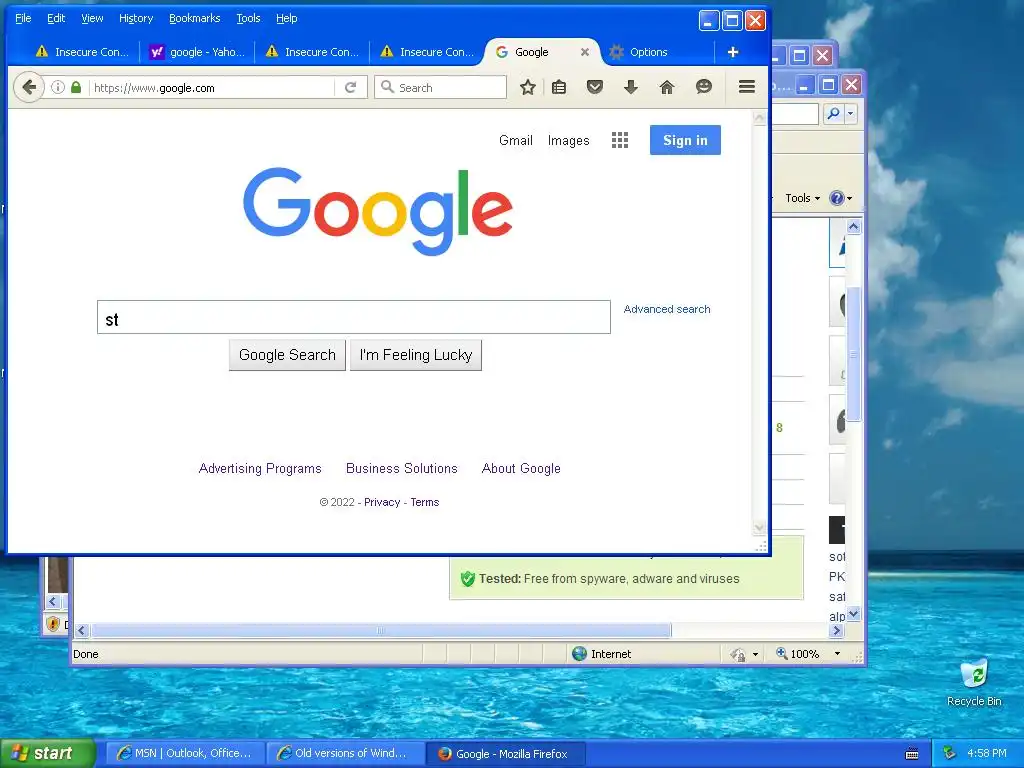Open the Firefox File menu
This screenshot has width=1024, height=768.
pyautogui.click(x=23, y=18)
